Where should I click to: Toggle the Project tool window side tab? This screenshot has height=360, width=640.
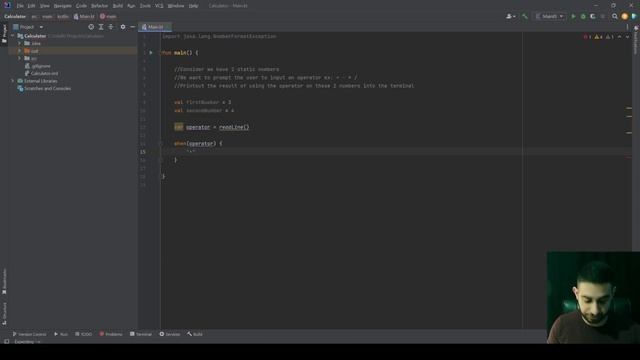tap(4, 34)
